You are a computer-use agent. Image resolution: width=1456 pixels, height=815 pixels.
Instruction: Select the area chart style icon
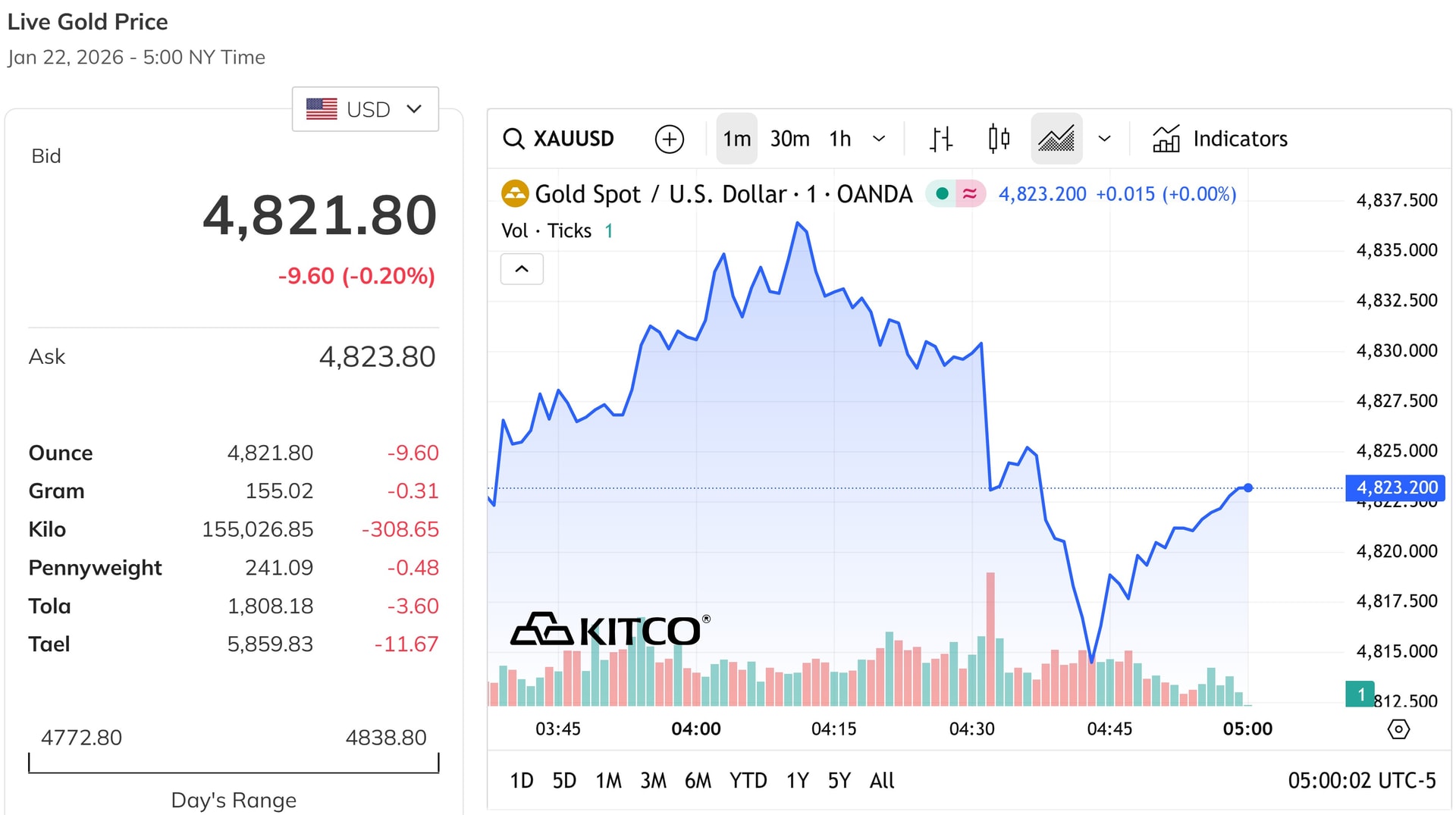(1056, 139)
